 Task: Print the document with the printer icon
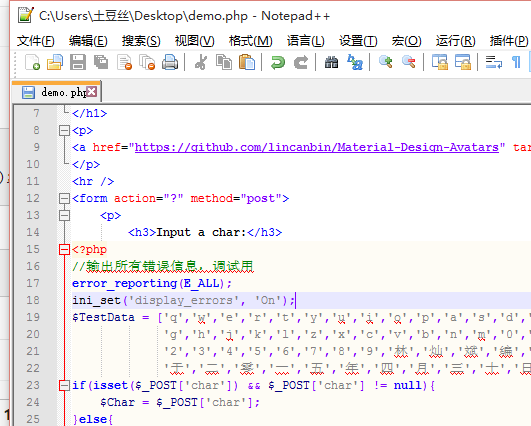point(170,62)
